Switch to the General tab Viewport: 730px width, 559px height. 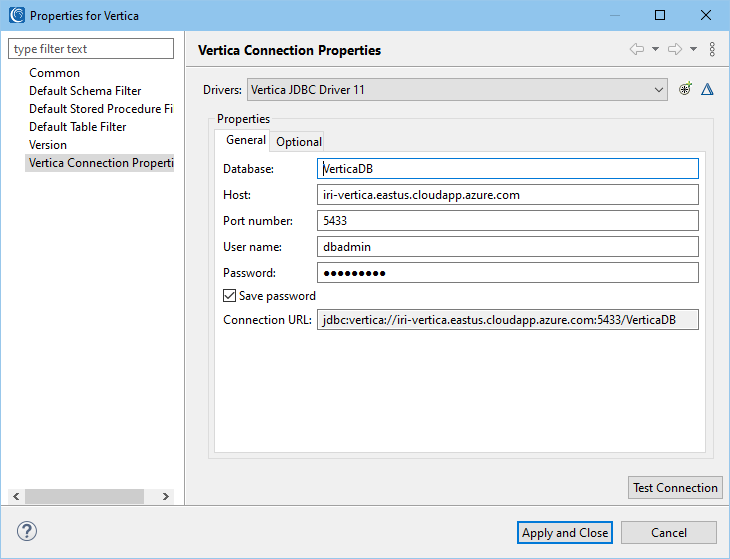tap(245, 140)
